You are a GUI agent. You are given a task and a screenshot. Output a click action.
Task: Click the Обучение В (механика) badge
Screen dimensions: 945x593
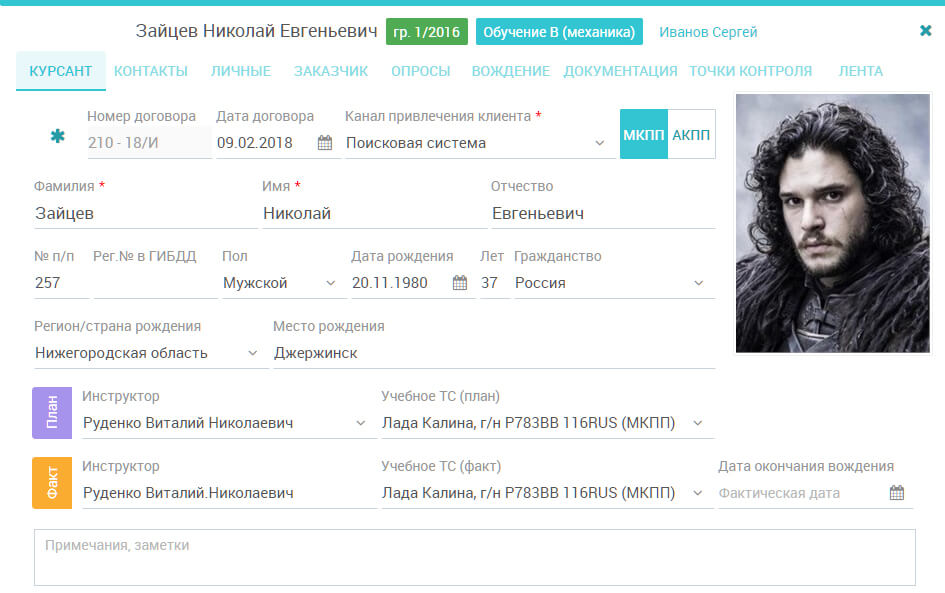[x=559, y=32]
